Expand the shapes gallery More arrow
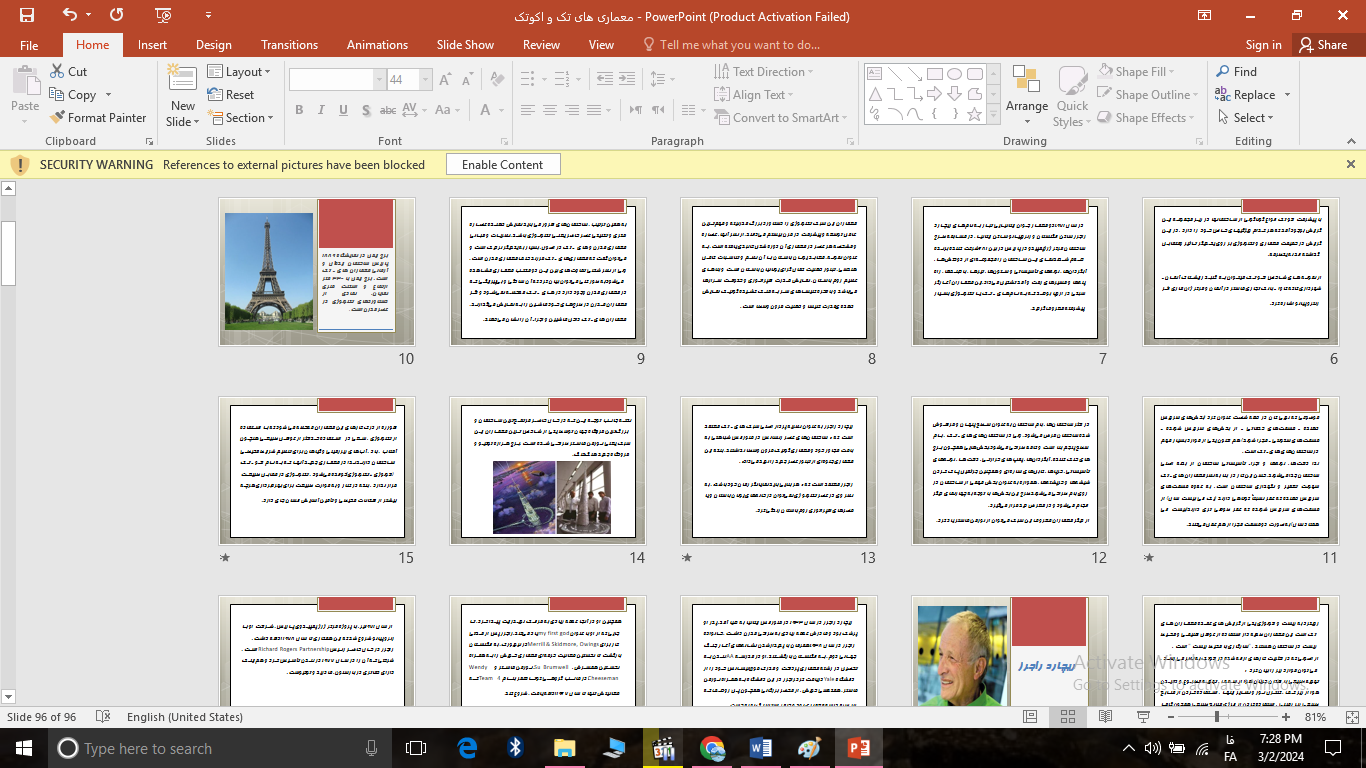1366x768 pixels. pyautogui.click(x=995, y=117)
